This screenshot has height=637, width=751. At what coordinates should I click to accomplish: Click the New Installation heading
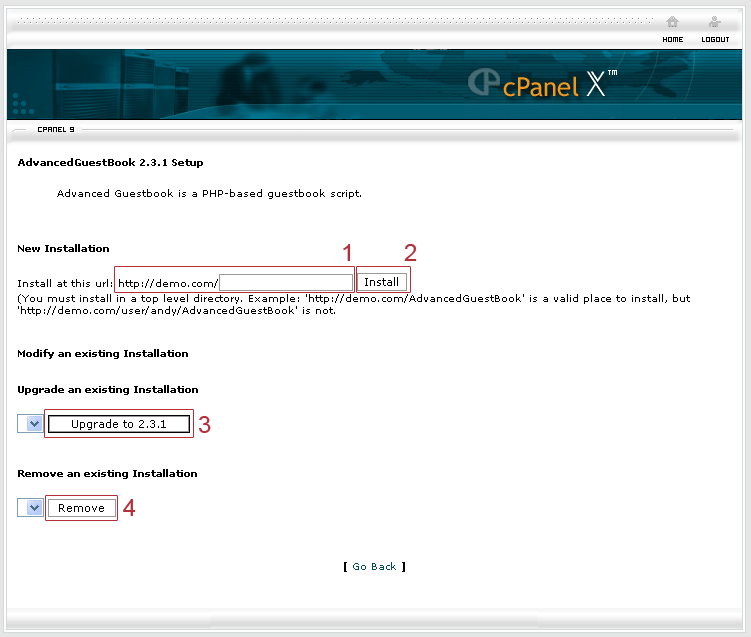coord(63,249)
